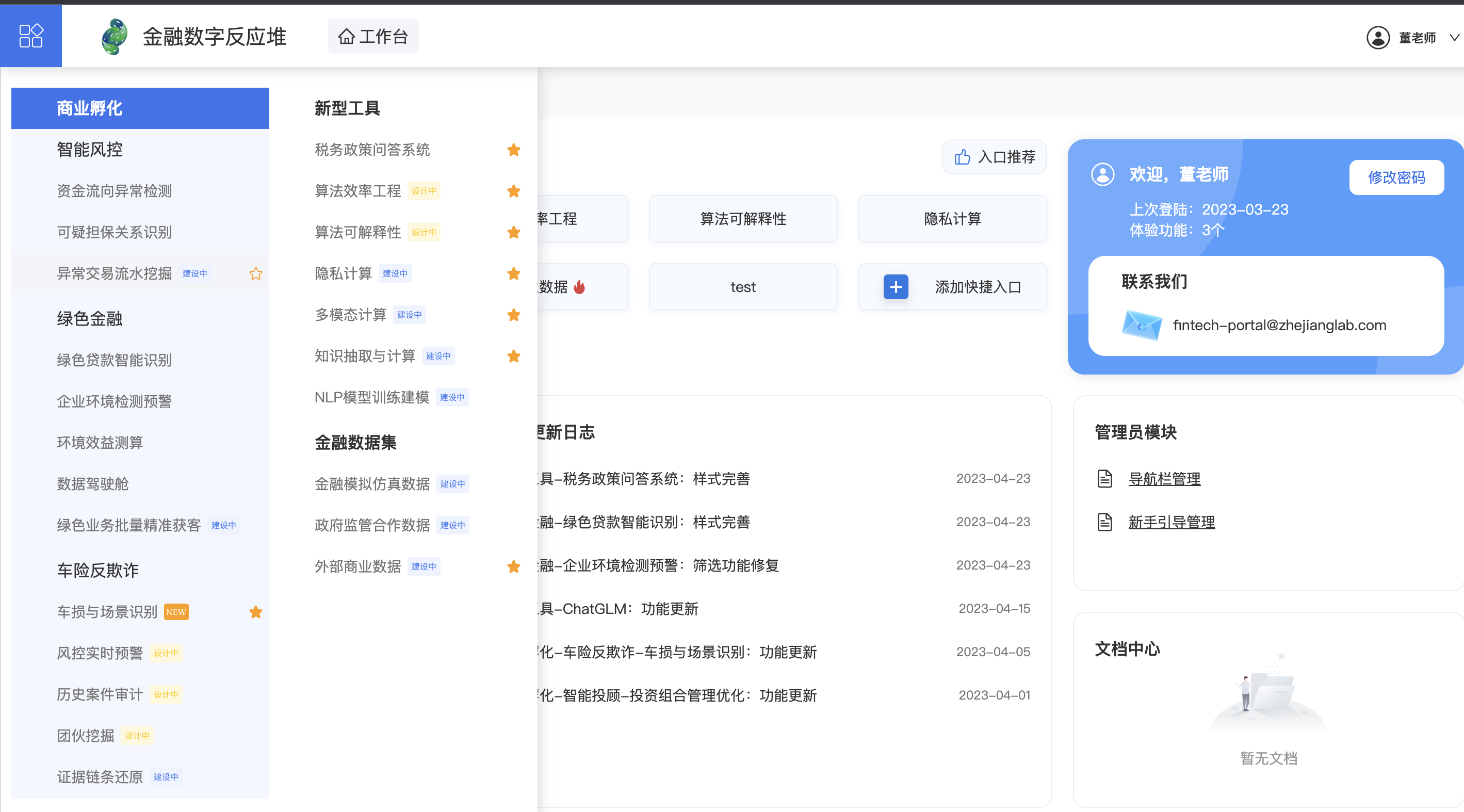Toggle star for 知识抽取与计算
The height and width of the screenshot is (812, 1464).
(514, 356)
